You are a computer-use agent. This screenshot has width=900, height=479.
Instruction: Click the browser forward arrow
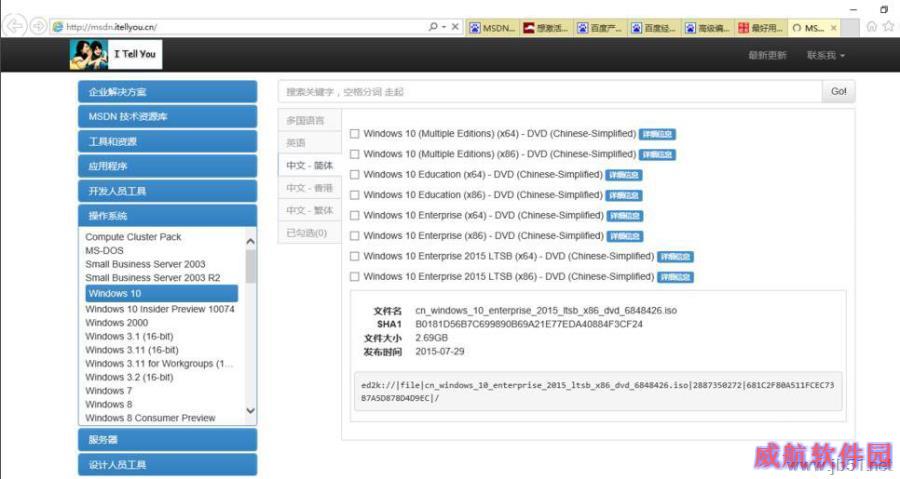coord(38,26)
